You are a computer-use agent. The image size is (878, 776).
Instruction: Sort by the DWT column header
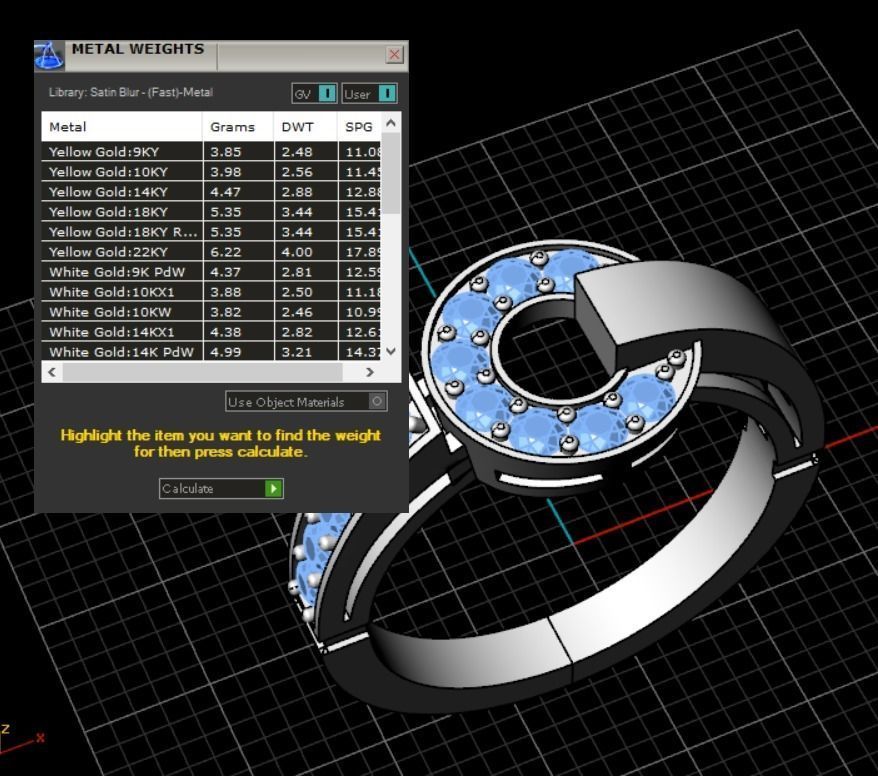tap(306, 127)
